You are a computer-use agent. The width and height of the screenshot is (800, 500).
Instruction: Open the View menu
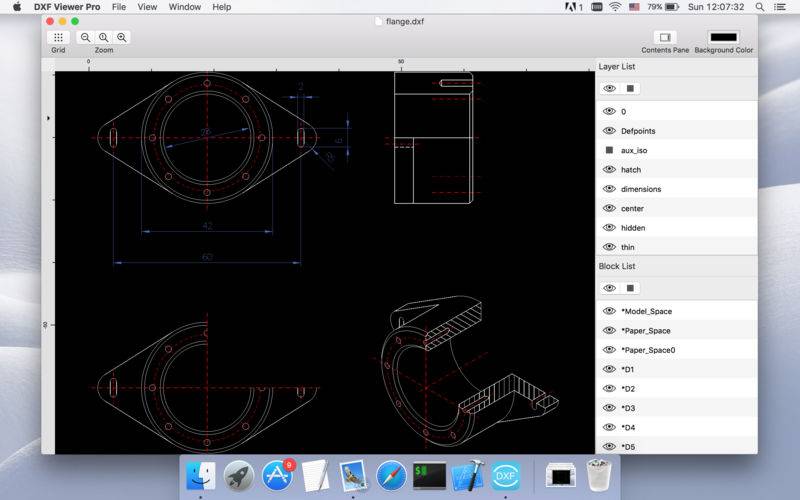(x=147, y=7)
